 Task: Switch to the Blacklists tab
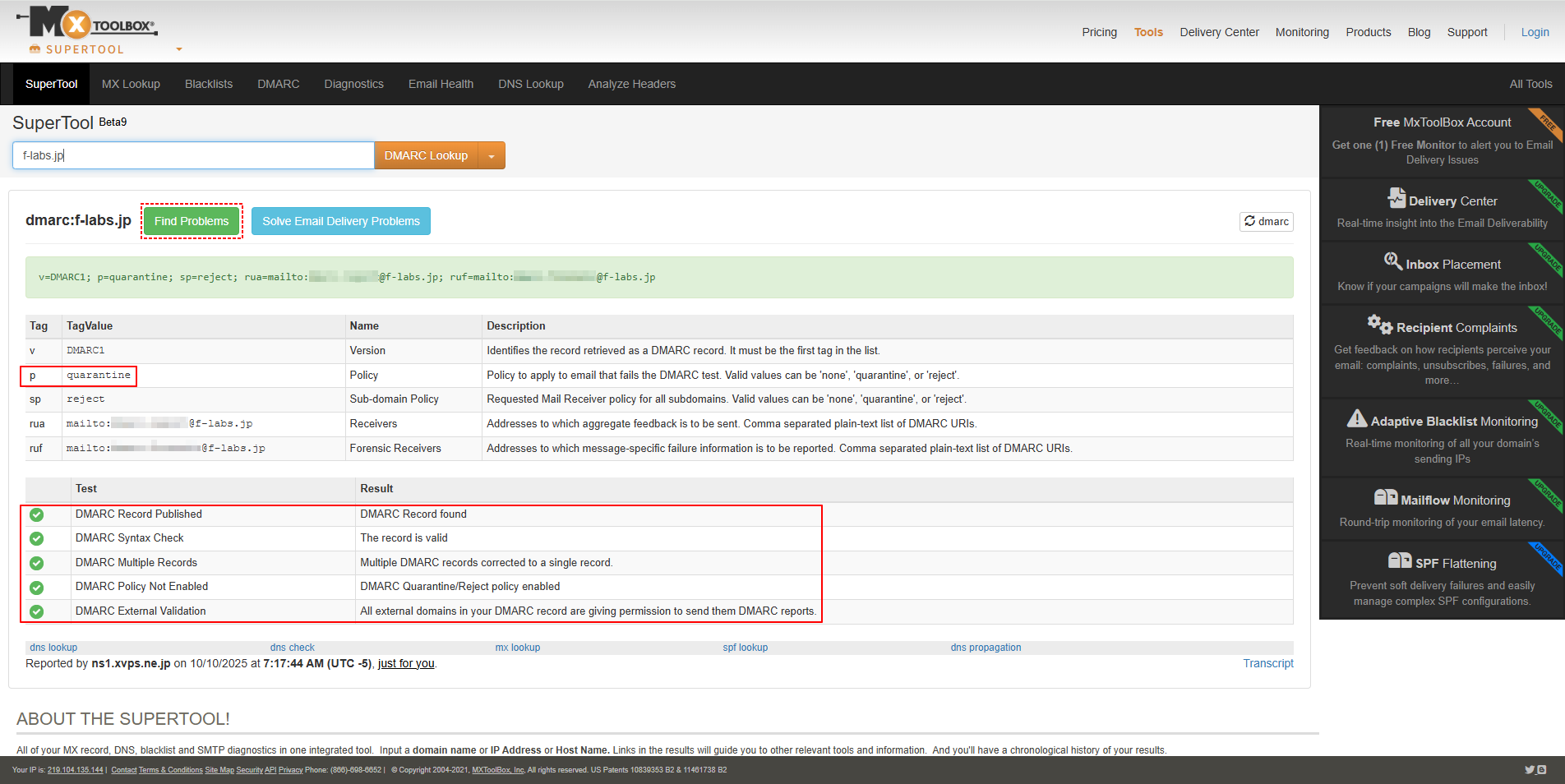pyautogui.click(x=209, y=84)
